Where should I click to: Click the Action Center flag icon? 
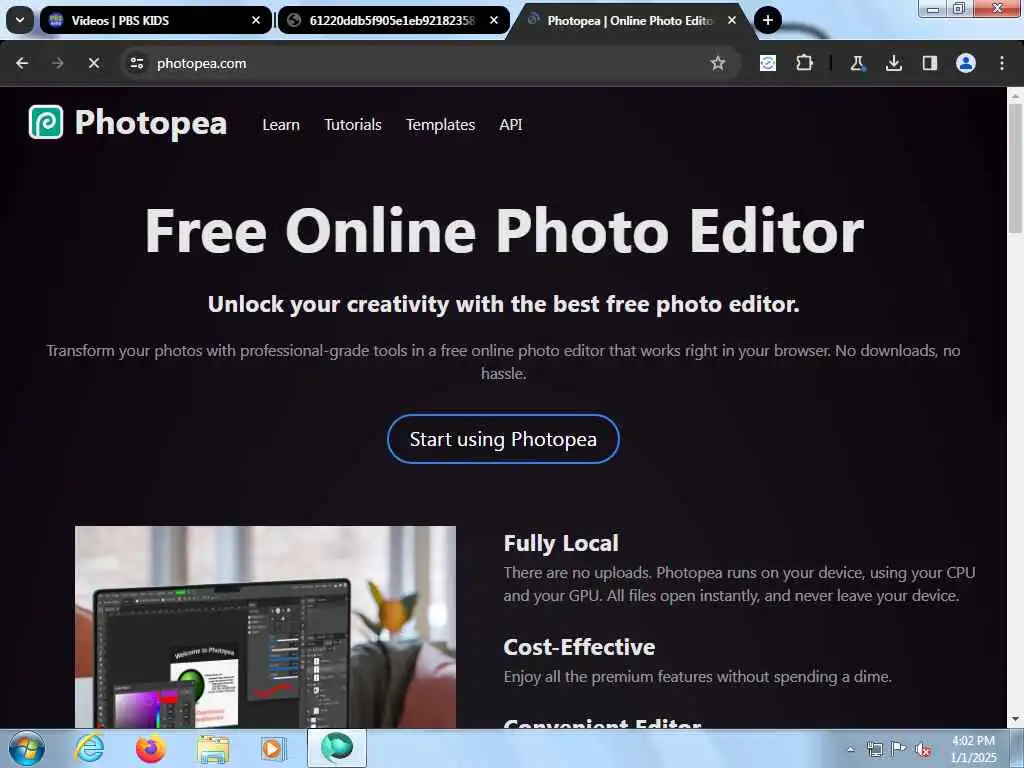pos(899,749)
